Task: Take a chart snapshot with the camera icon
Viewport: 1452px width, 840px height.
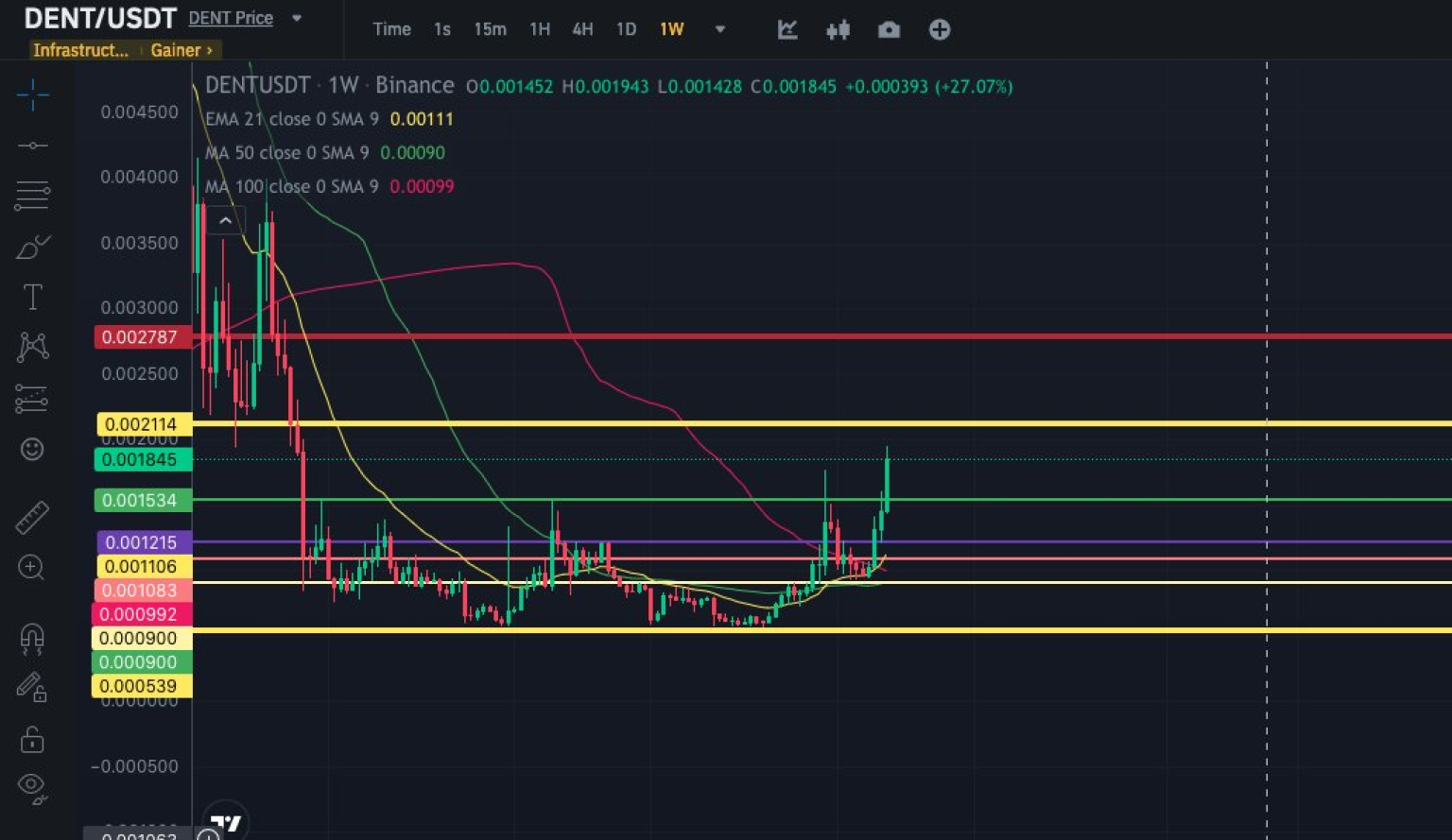Action: tap(889, 29)
